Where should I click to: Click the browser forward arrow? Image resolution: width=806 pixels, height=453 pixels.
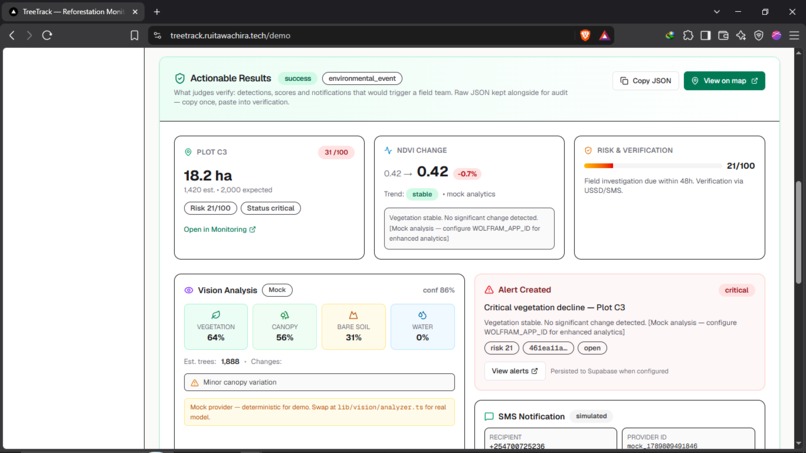(29, 35)
